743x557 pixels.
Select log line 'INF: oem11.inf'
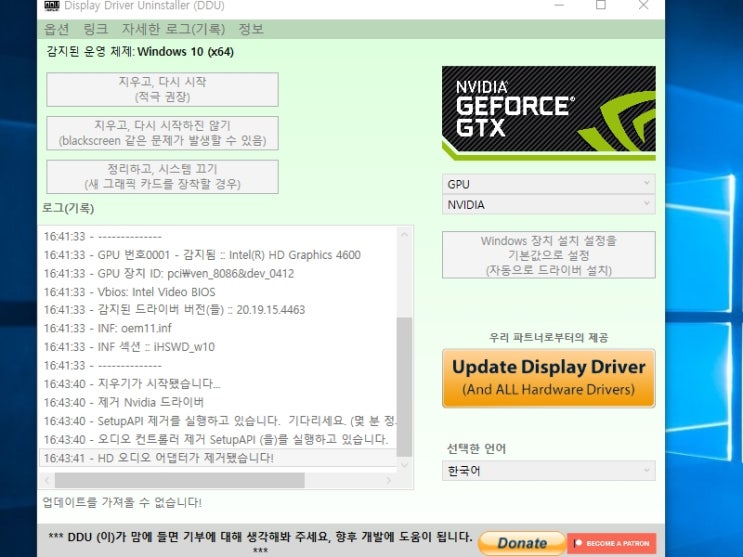click(x=217, y=329)
